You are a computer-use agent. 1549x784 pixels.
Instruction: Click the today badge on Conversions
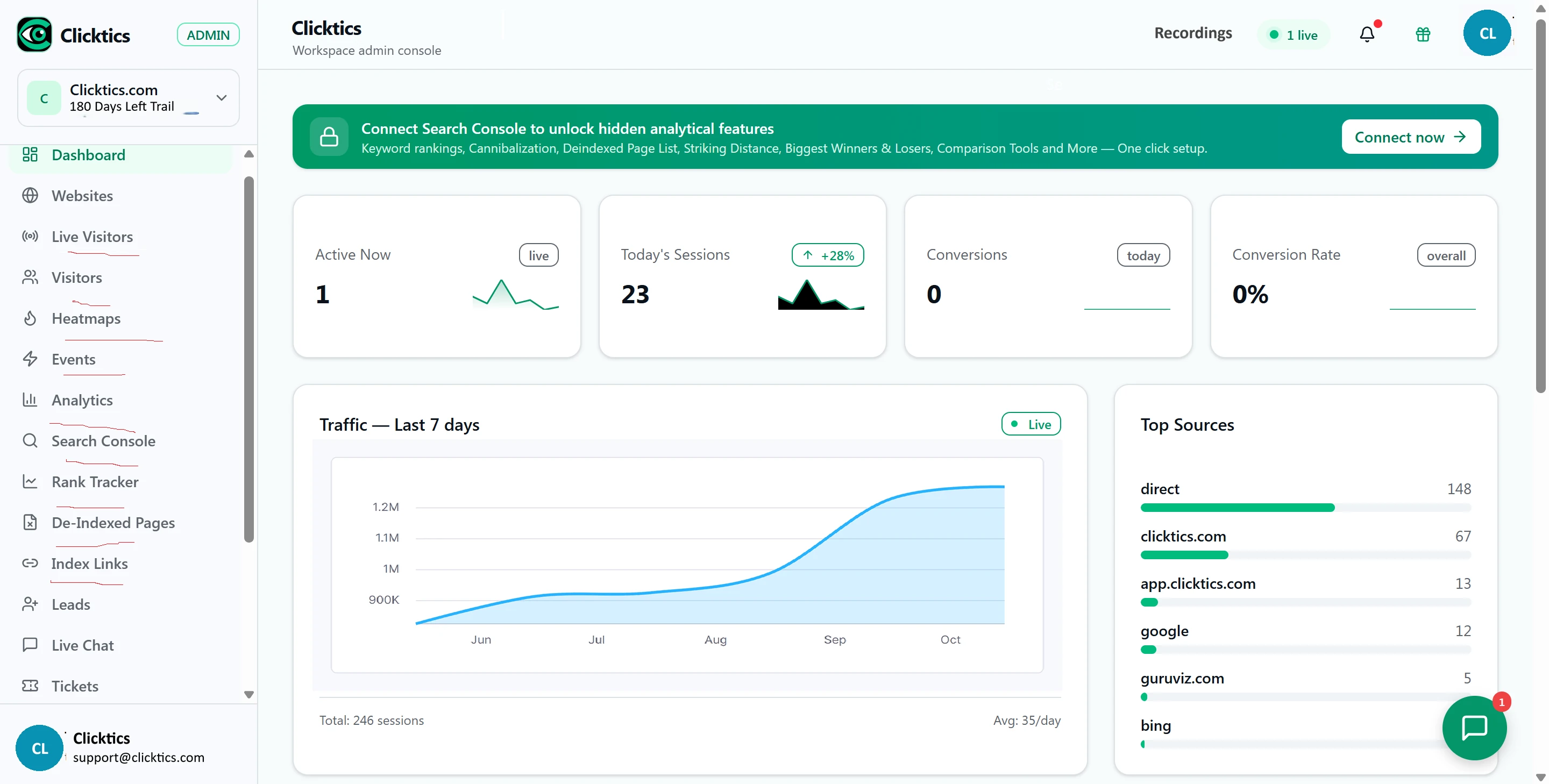pyautogui.click(x=1143, y=255)
